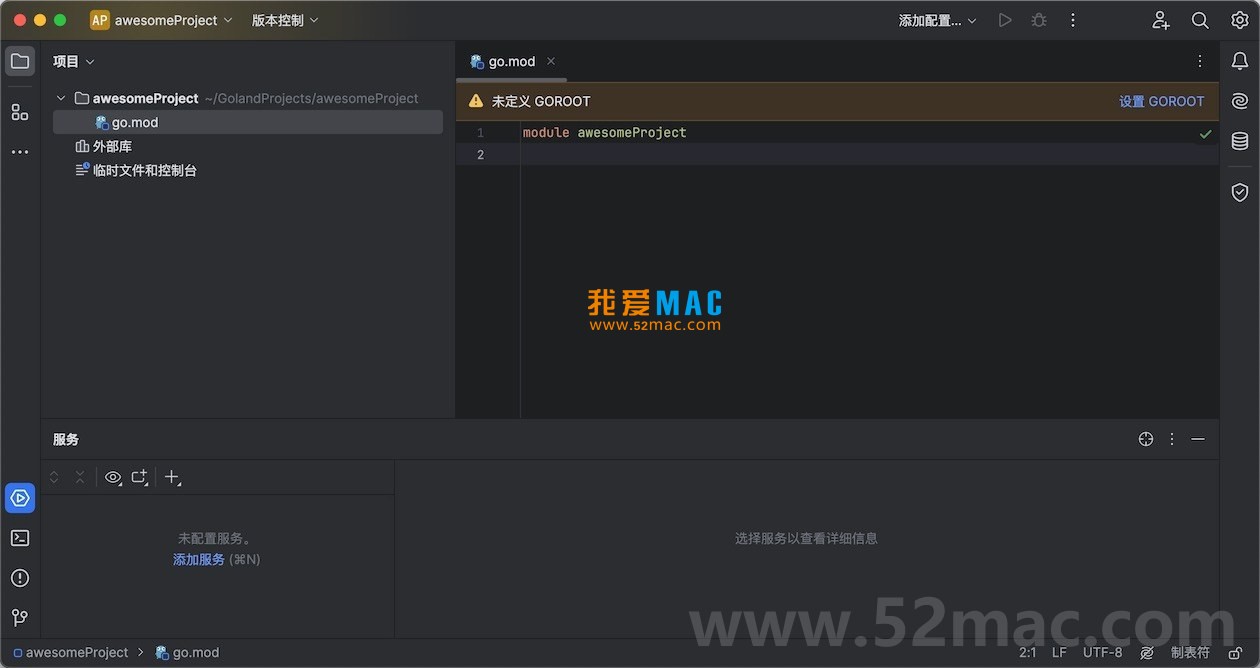This screenshot has width=1260, height=668.
Task: Open the Notifications bell panel
Action: tap(1240, 61)
